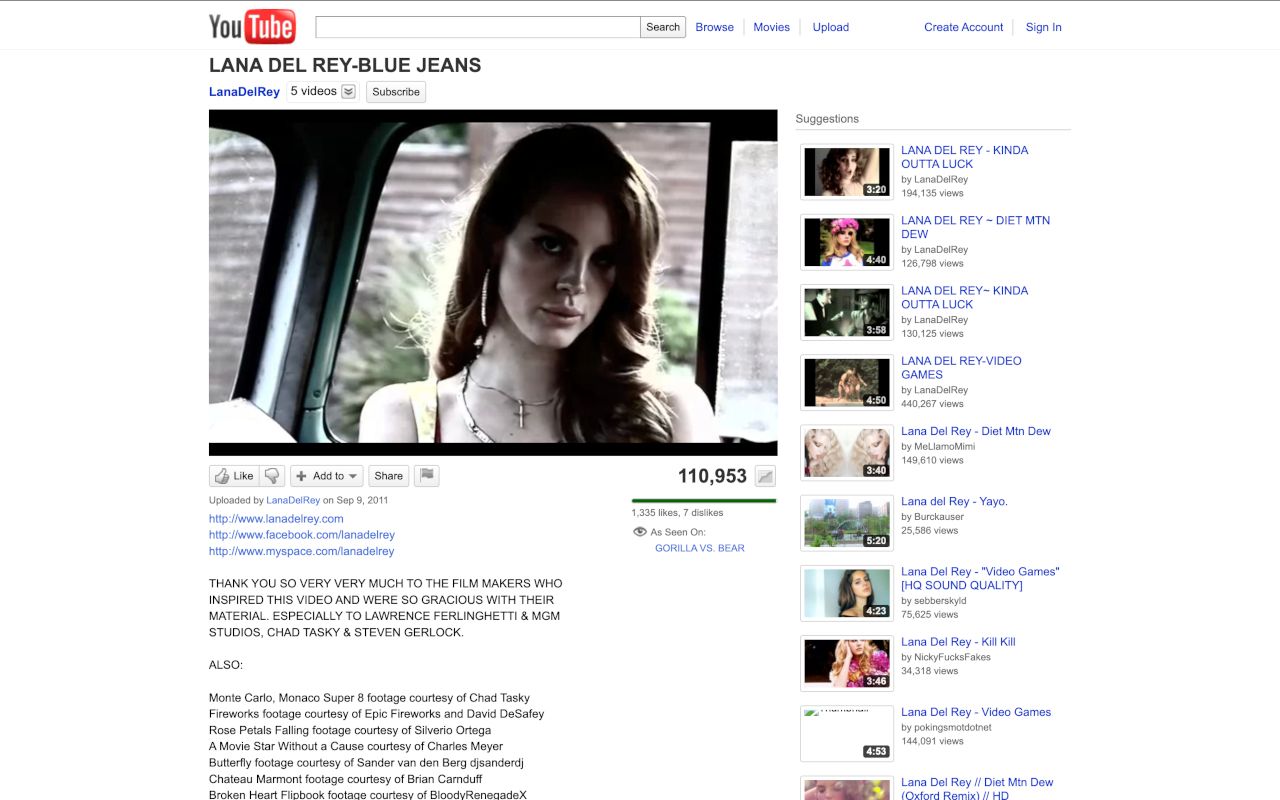
Task: Open title Lana Del Rey - Diet Mtn Dew
Action: [976, 431]
